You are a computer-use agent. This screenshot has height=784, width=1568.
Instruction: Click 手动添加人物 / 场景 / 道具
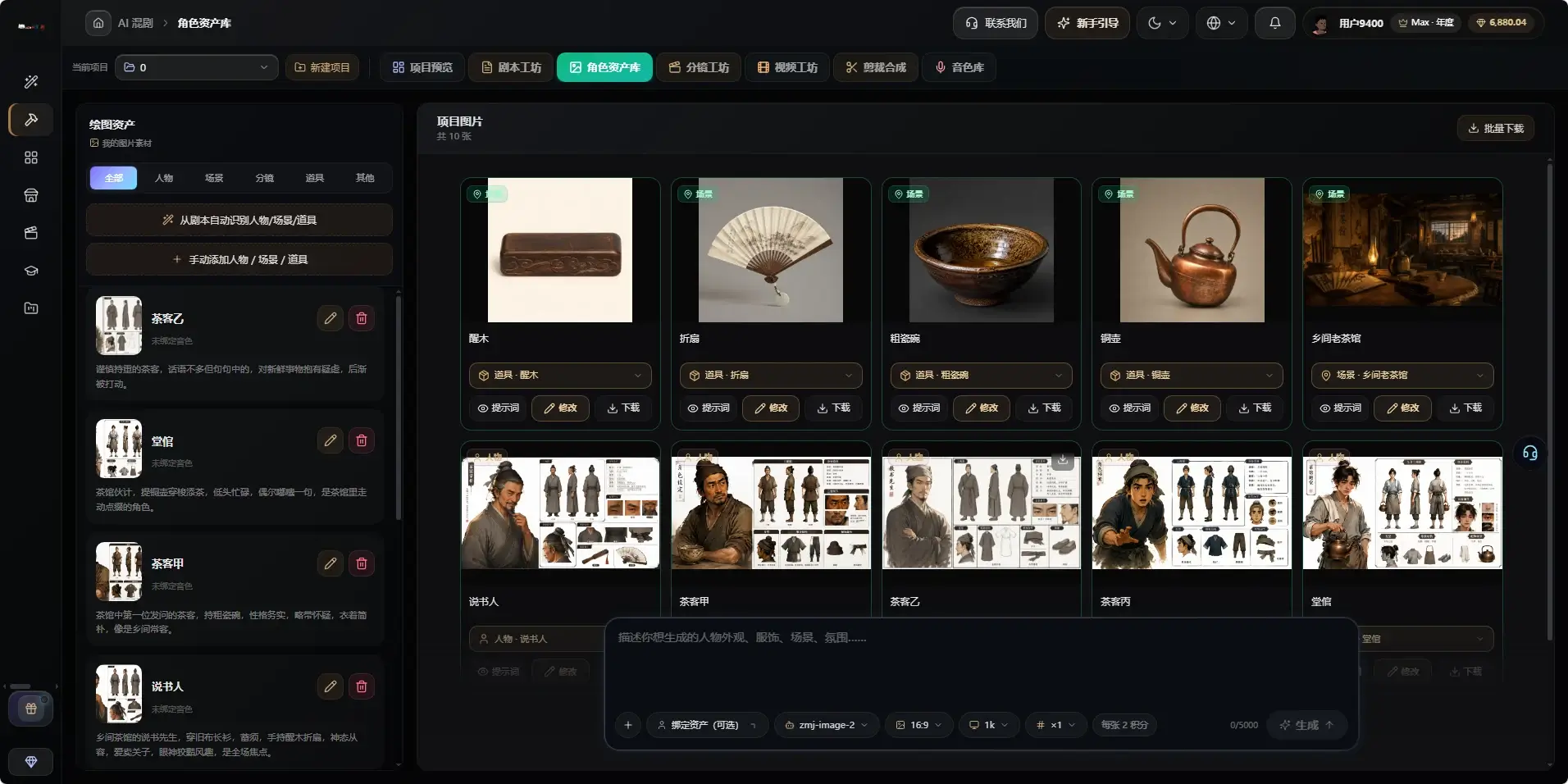coord(239,259)
